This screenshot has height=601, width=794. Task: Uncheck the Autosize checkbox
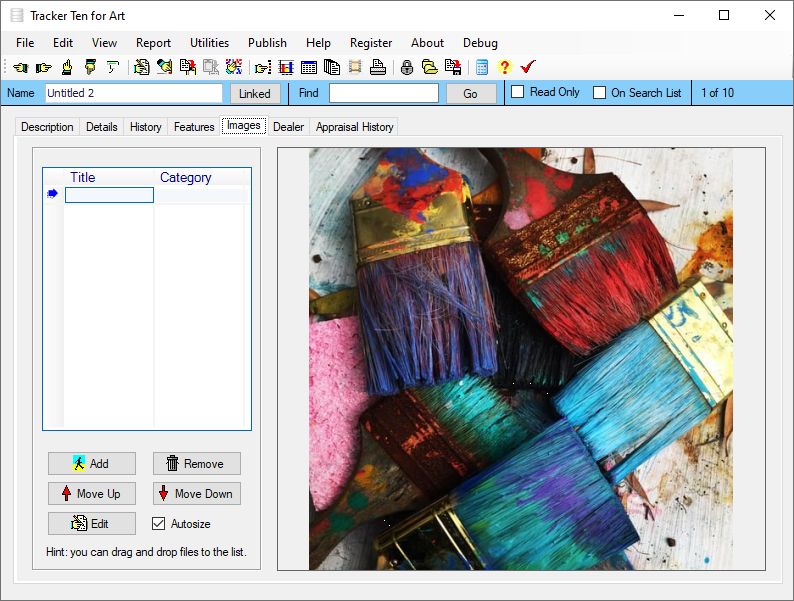158,523
